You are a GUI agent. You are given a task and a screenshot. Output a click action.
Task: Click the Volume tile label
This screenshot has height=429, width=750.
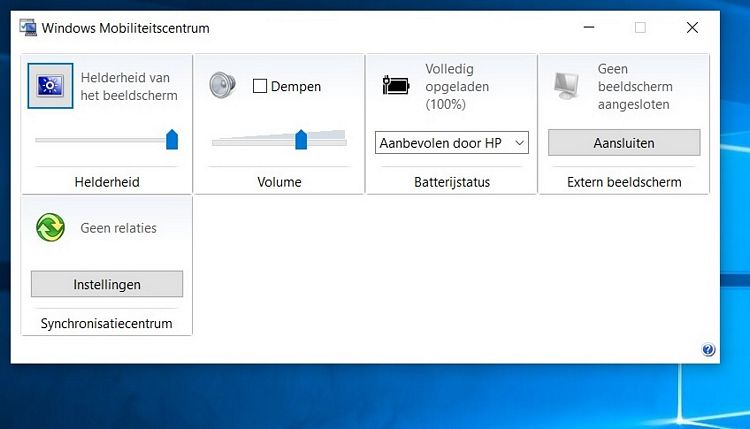click(279, 182)
